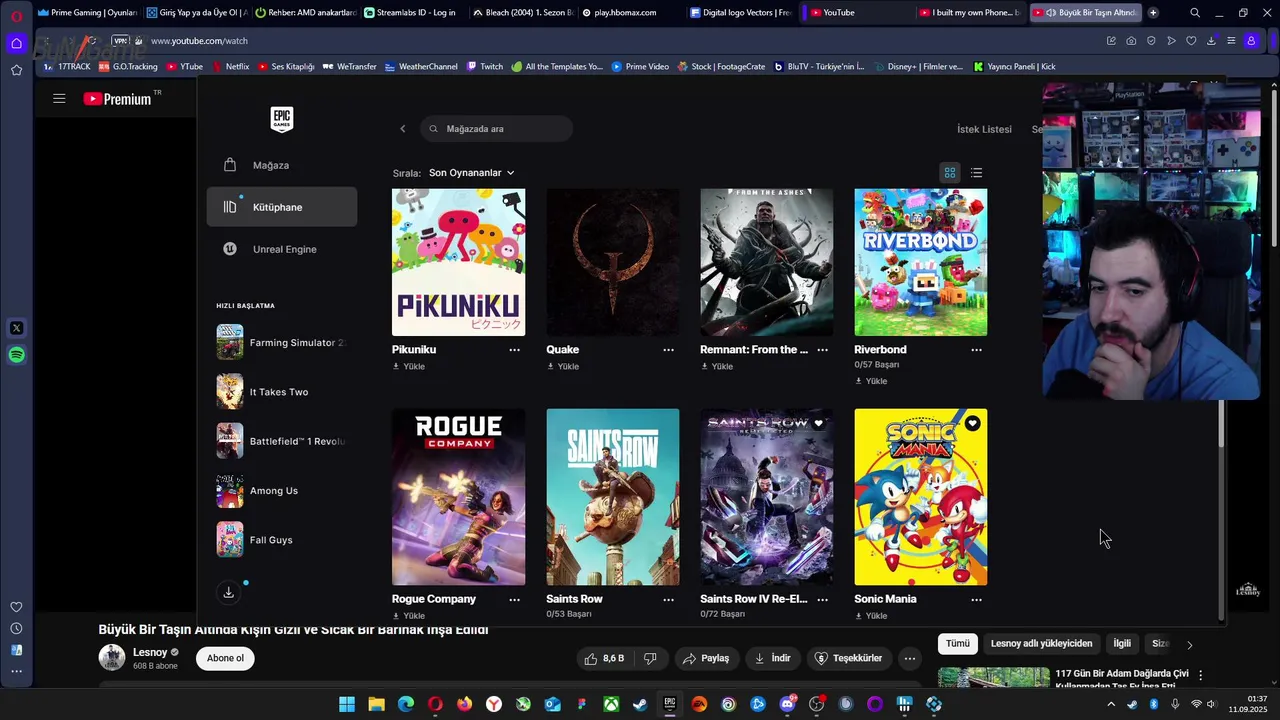Open Discord from the taskbar
1280x720 pixels.
[787, 704]
